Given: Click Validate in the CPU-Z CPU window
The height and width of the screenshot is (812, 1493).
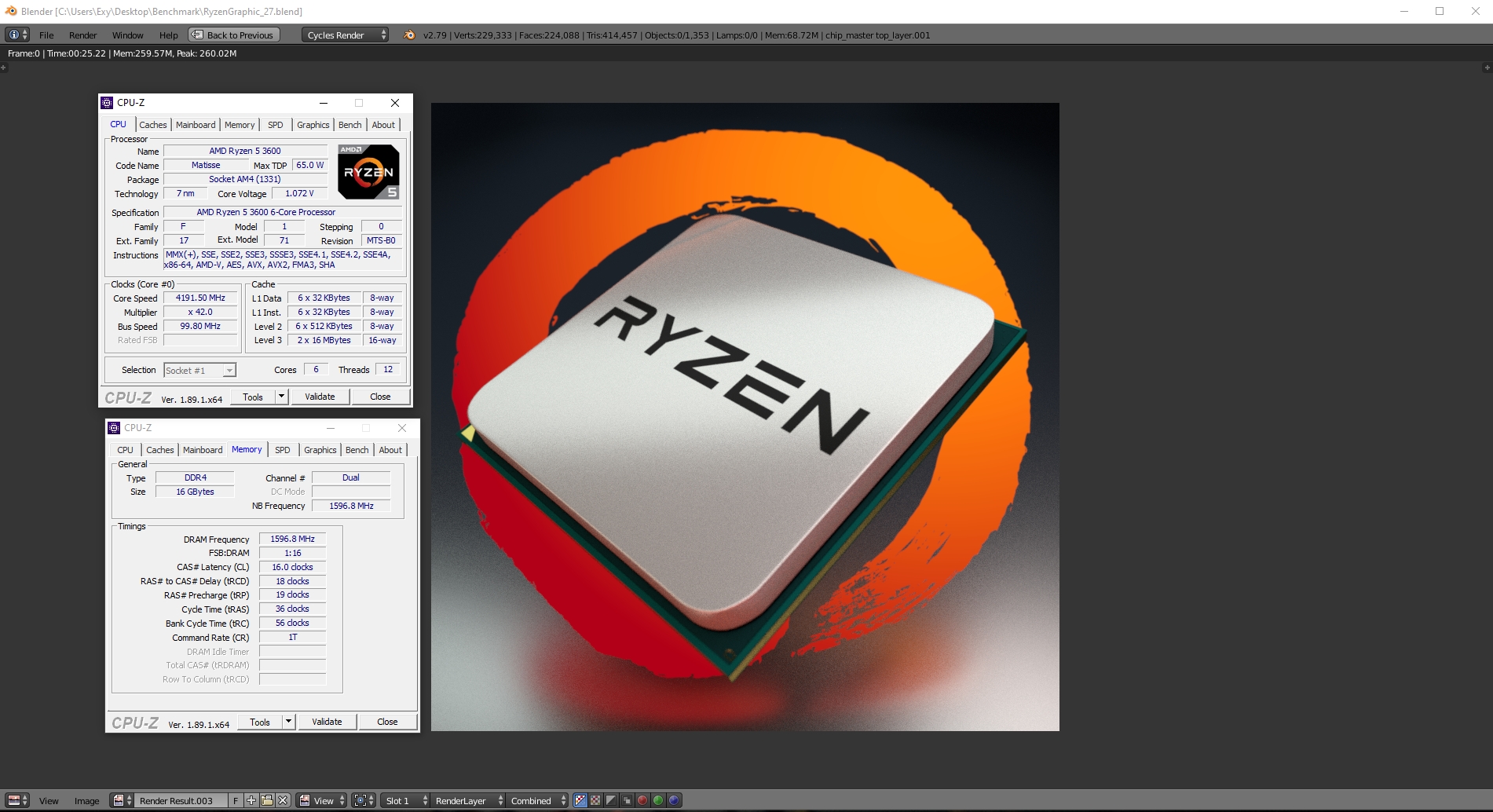Looking at the screenshot, I should (x=320, y=397).
